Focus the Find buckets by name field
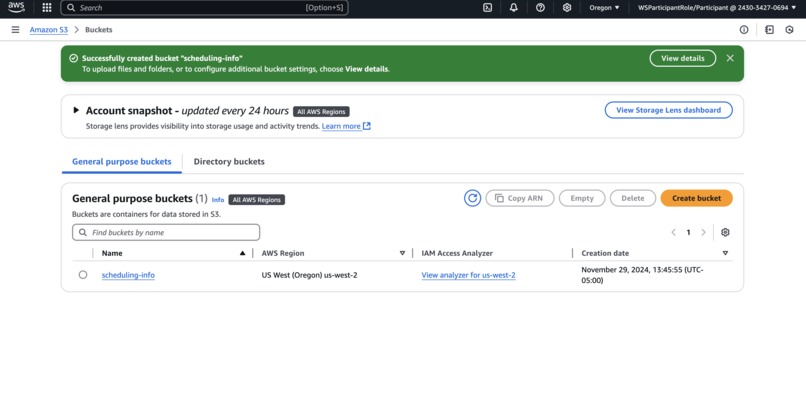 [x=166, y=232]
